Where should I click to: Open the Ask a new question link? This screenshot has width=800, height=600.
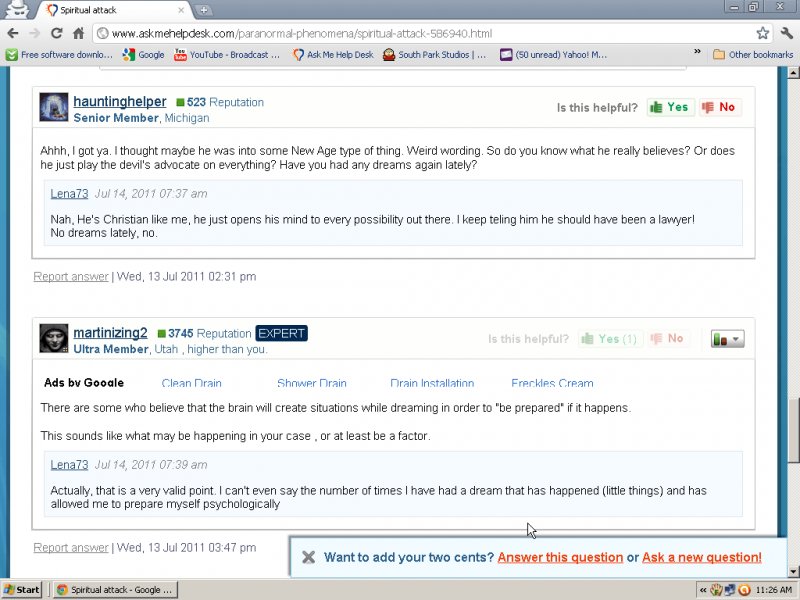coord(701,557)
